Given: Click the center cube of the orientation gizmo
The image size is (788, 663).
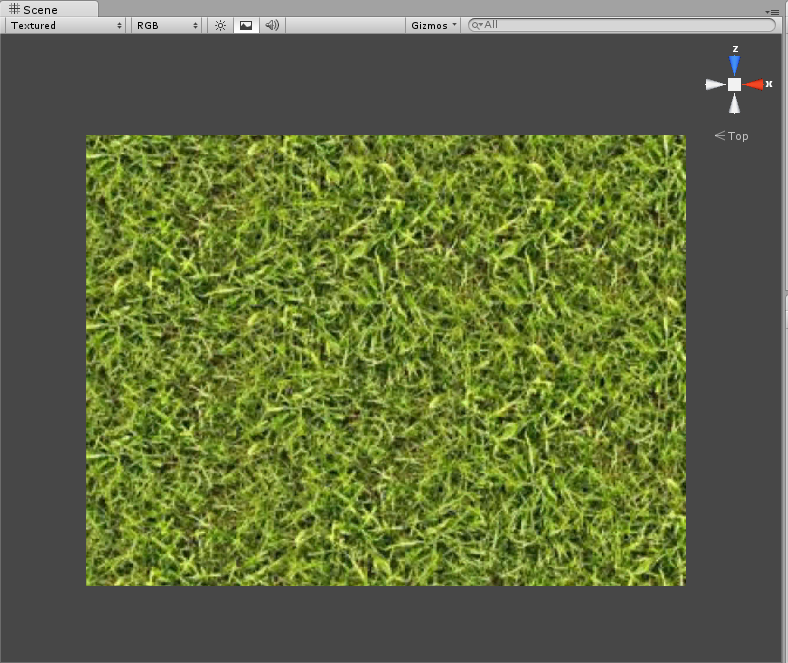Looking at the screenshot, I should 735,85.
